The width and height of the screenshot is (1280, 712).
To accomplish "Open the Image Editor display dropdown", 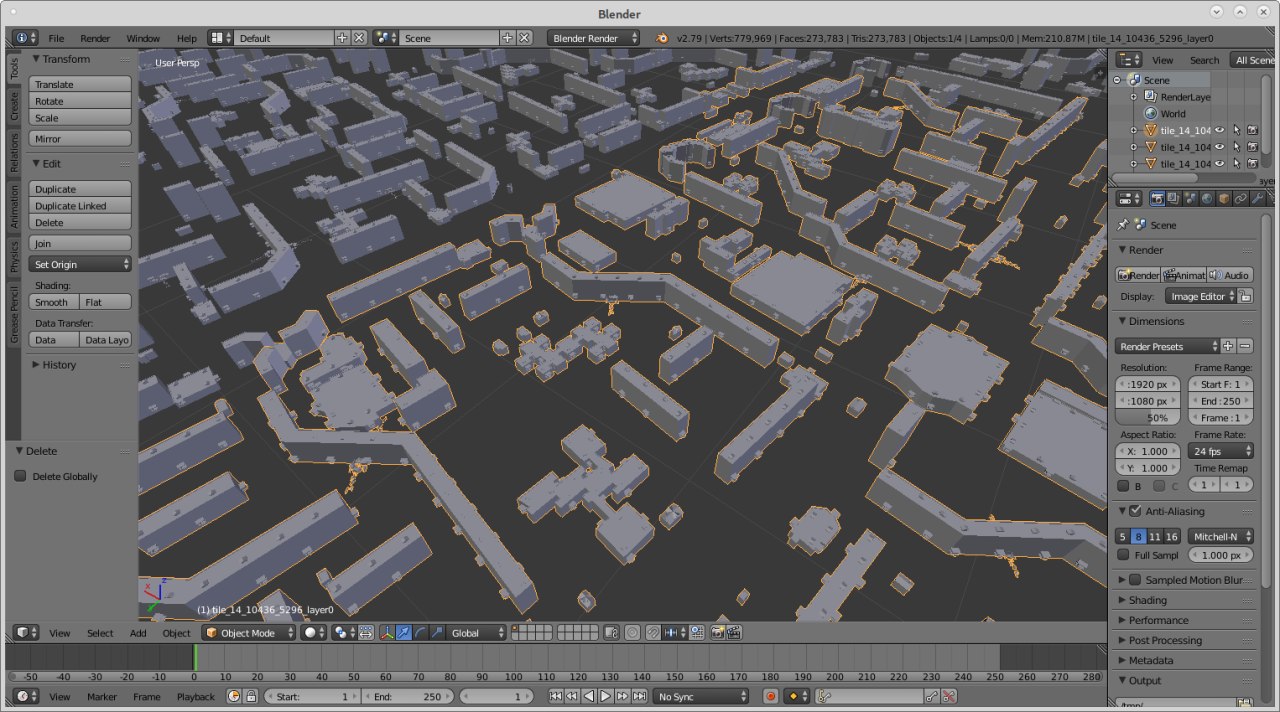I will pos(1200,296).
